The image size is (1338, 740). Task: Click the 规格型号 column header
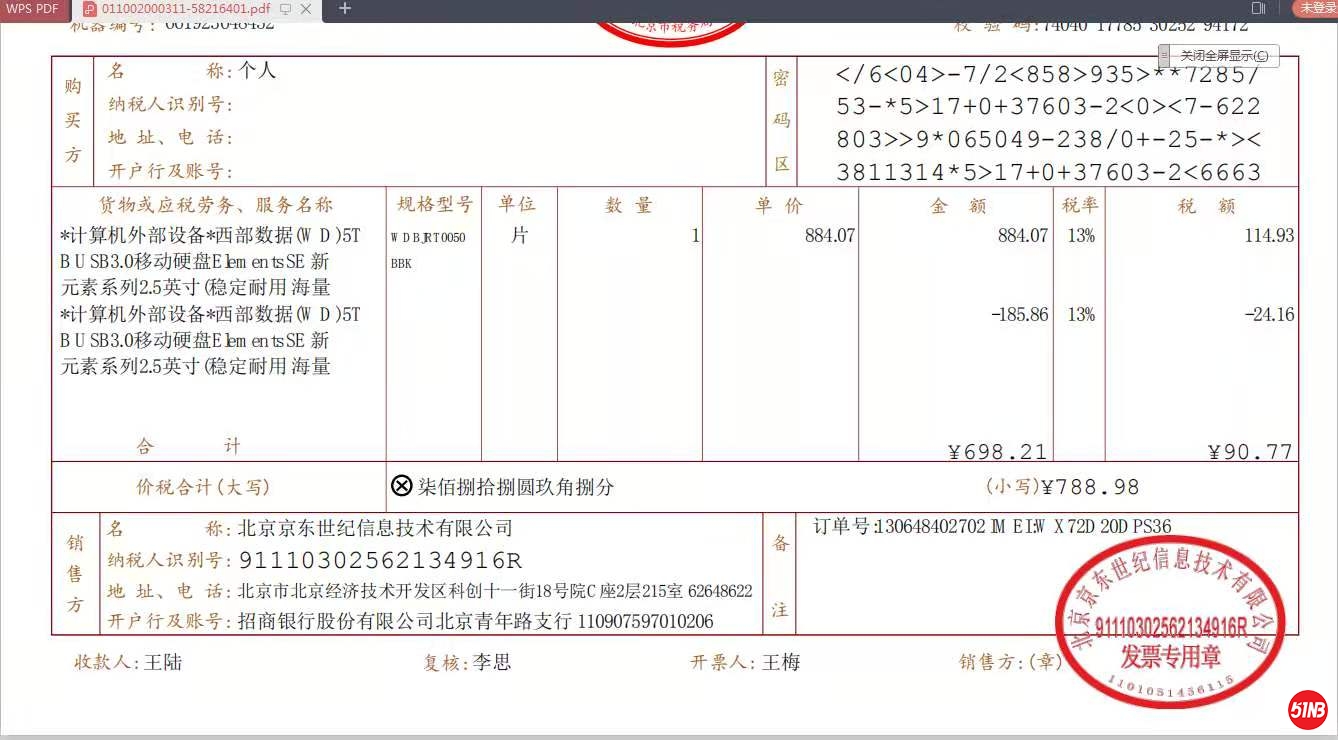click(x=435, y=204)
